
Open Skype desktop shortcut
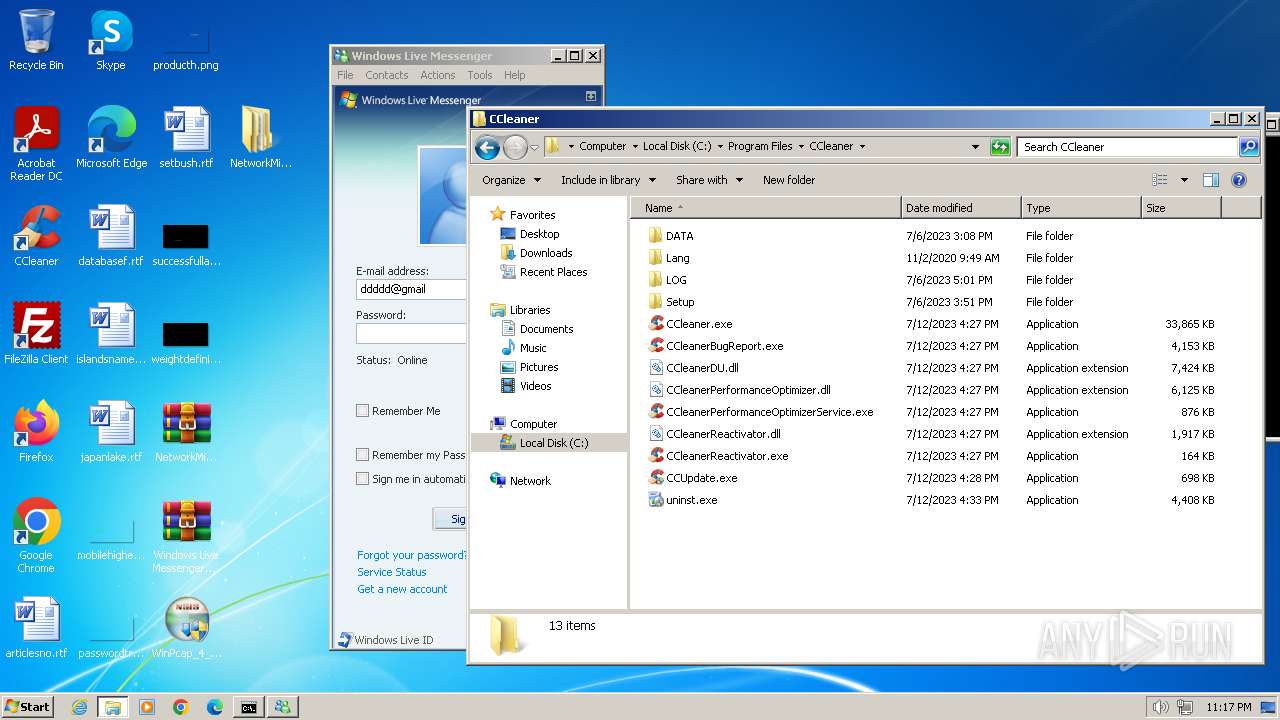pyautogui.click(x=110, y=40)
